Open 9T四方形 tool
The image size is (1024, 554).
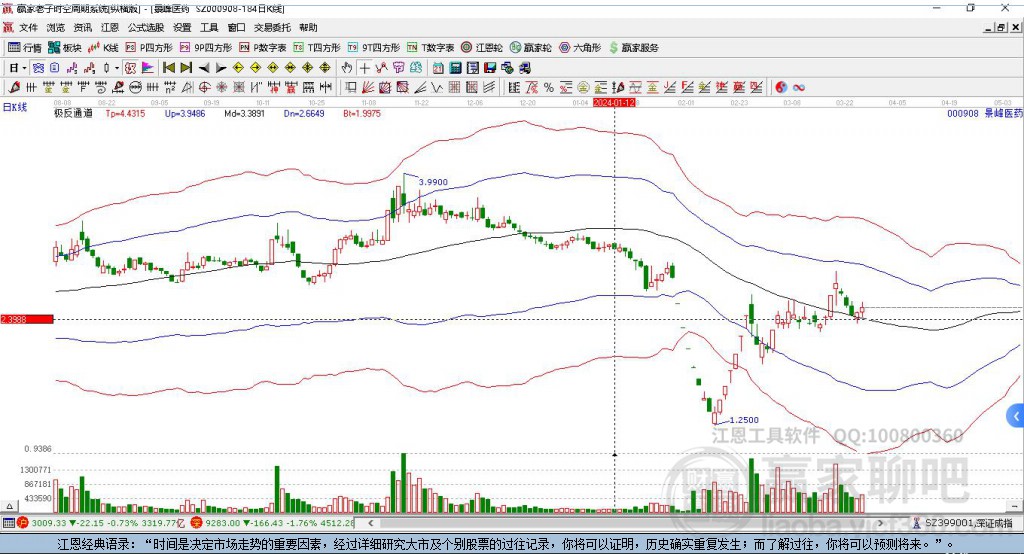tap(374, 48)
